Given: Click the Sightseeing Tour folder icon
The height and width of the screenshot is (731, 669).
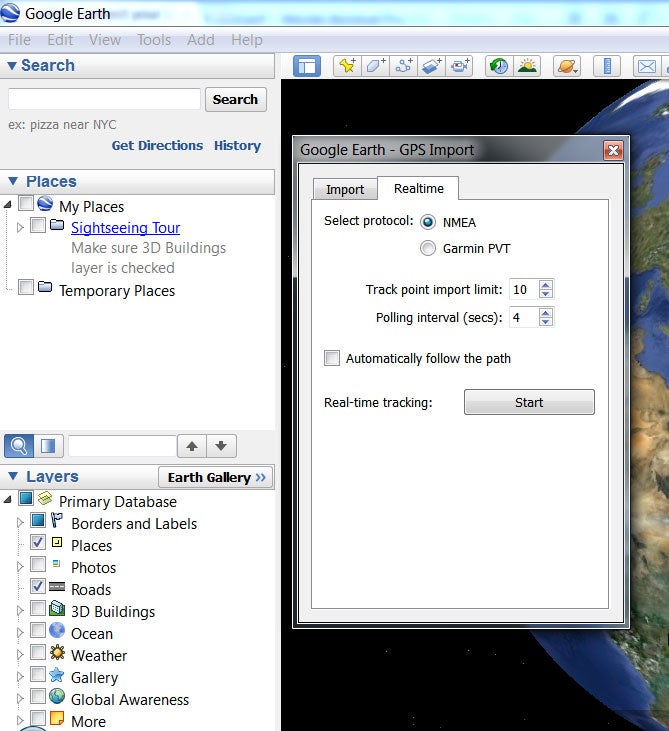Looking at the screenshot, I should tap(57, 225).
